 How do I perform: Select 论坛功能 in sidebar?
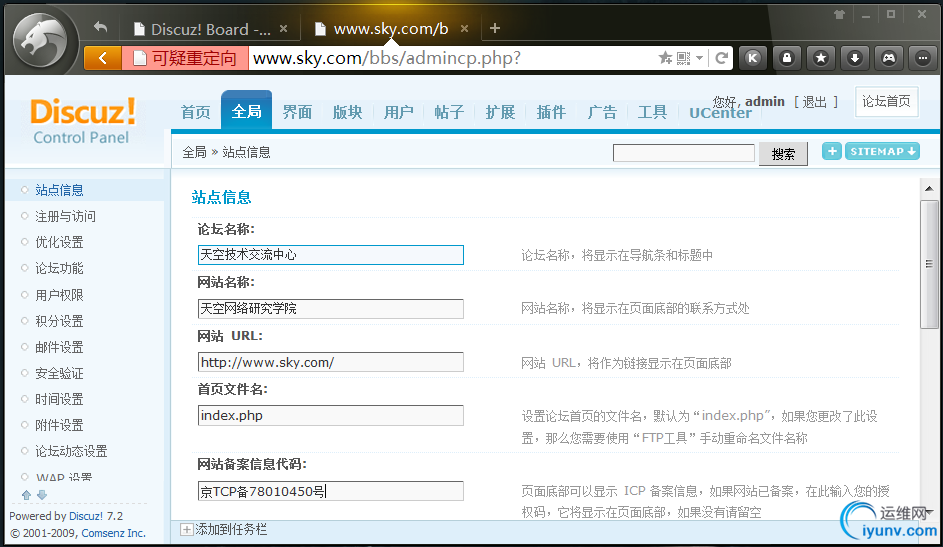(60, 268)
